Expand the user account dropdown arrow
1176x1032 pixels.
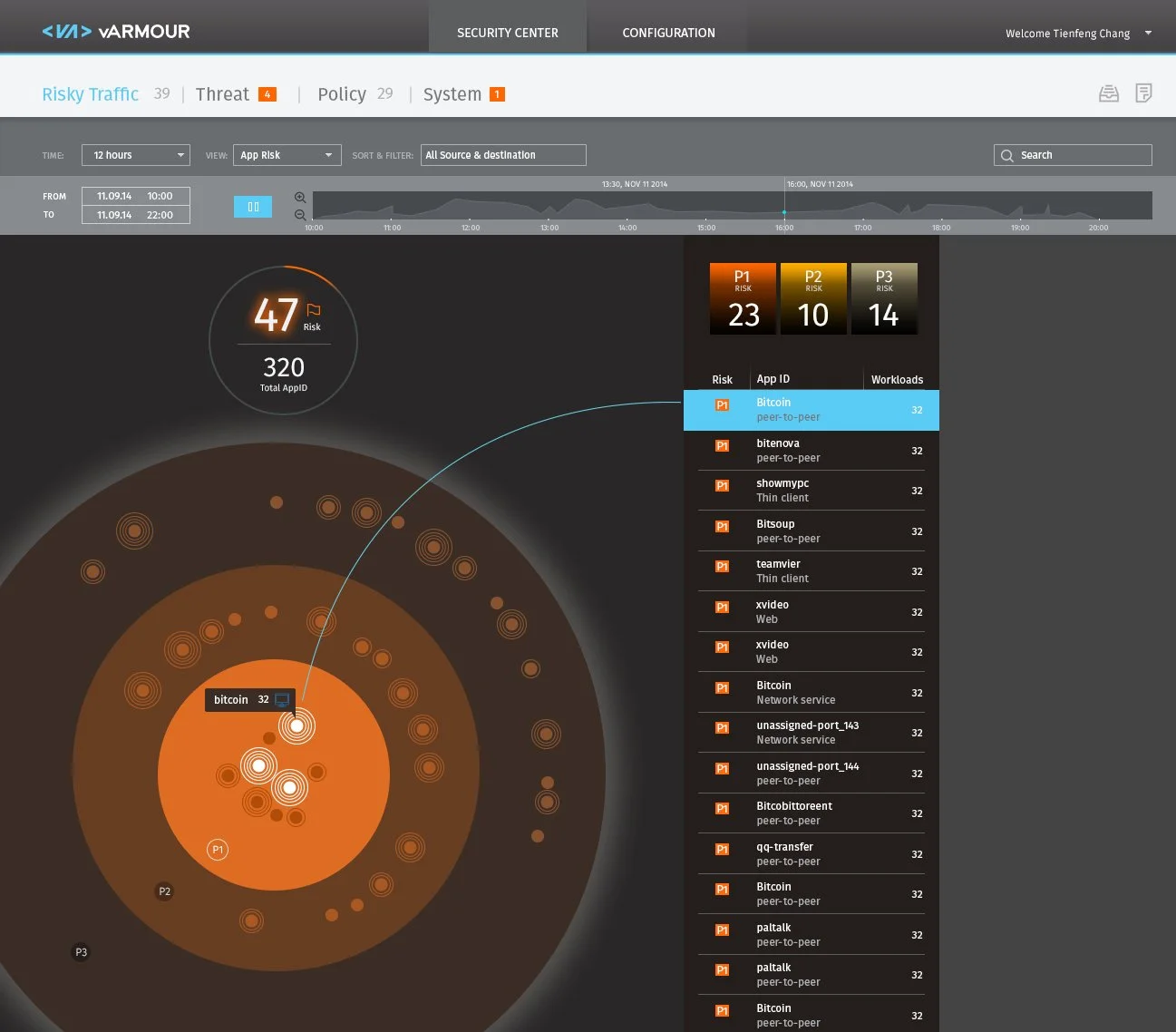tap(1148, 33)
